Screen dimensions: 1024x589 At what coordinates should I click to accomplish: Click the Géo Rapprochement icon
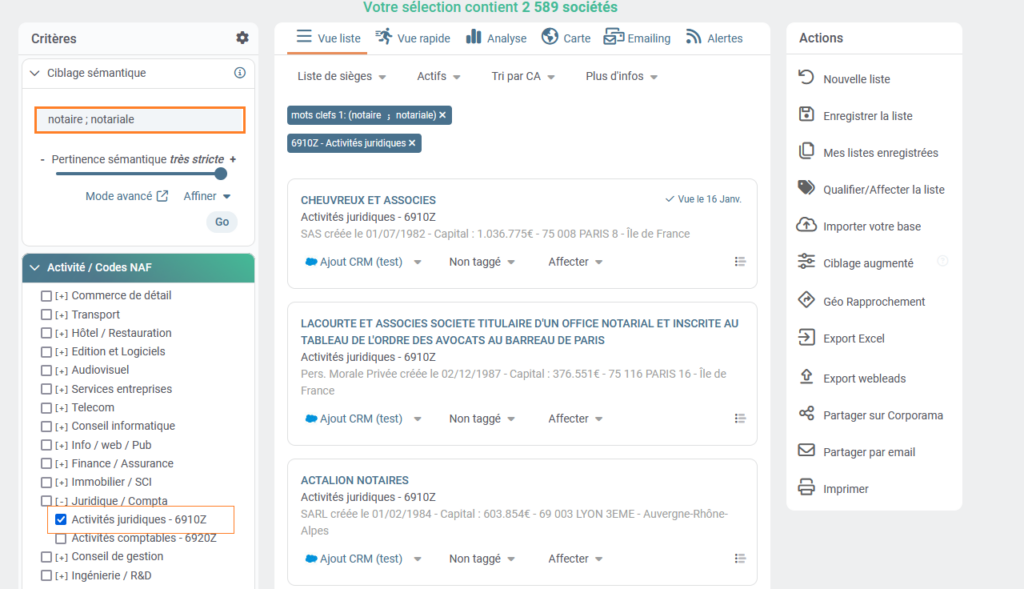coord(806,301)
